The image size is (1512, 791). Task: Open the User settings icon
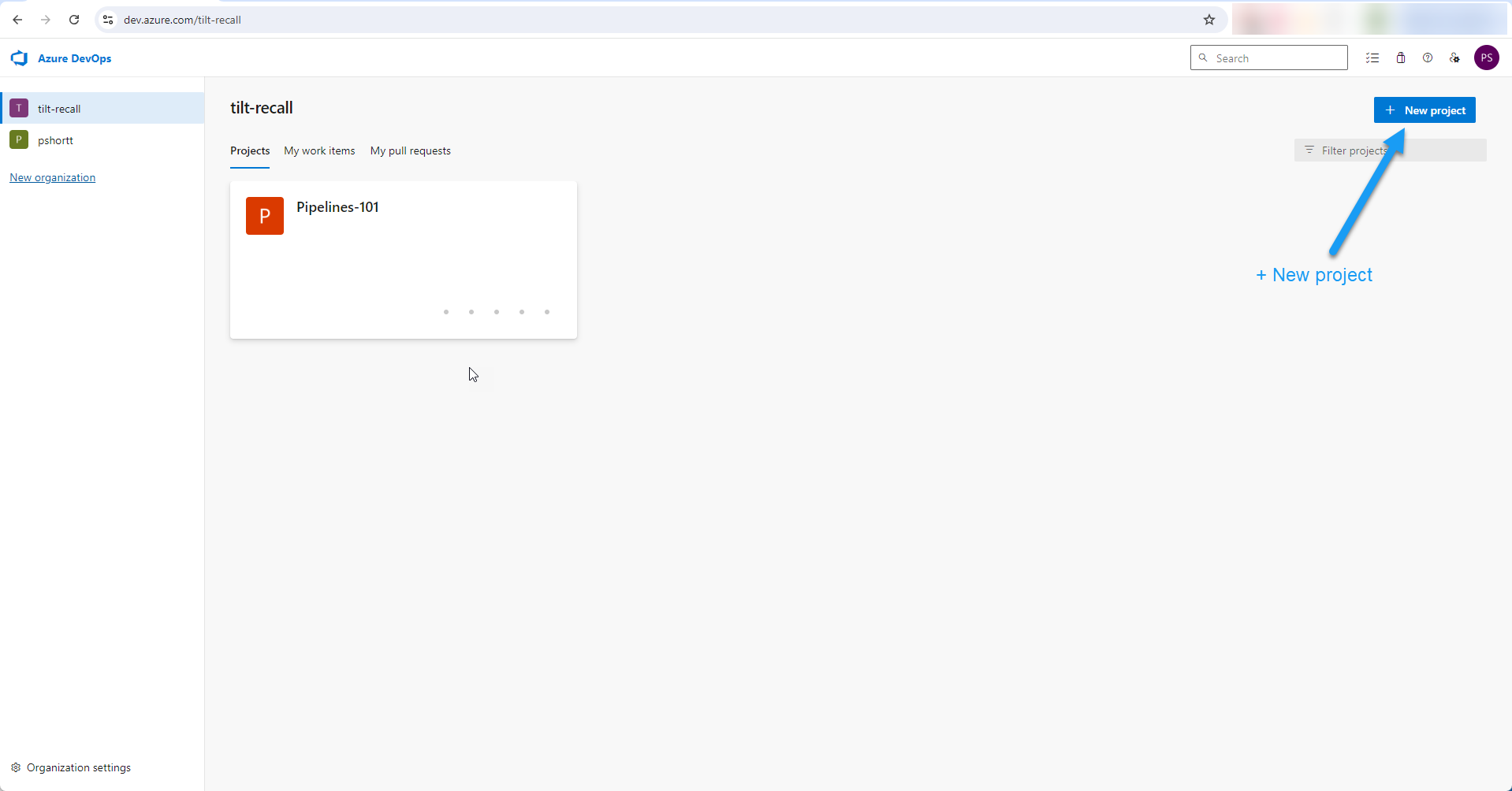[1454, 58]
